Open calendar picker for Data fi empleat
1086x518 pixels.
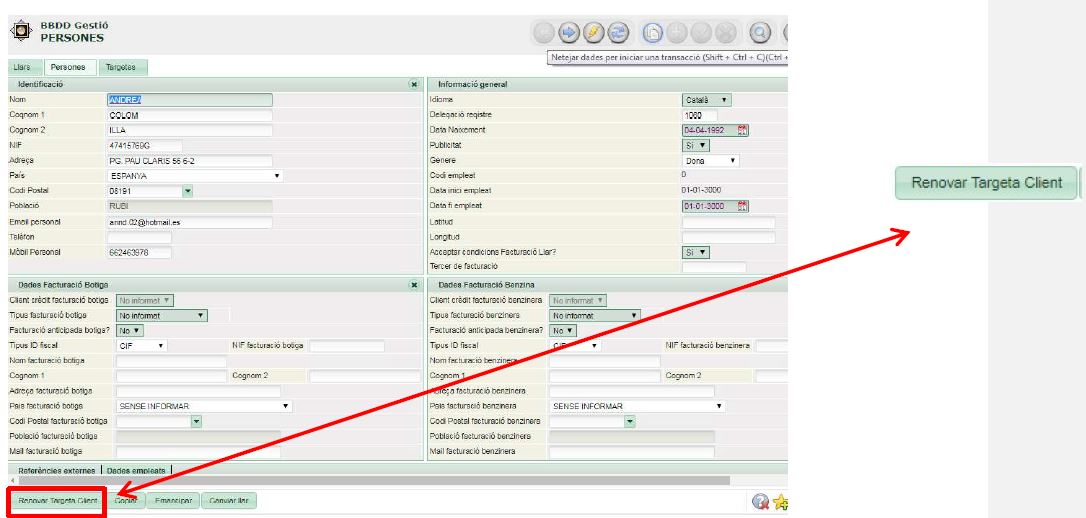(743, 206)
